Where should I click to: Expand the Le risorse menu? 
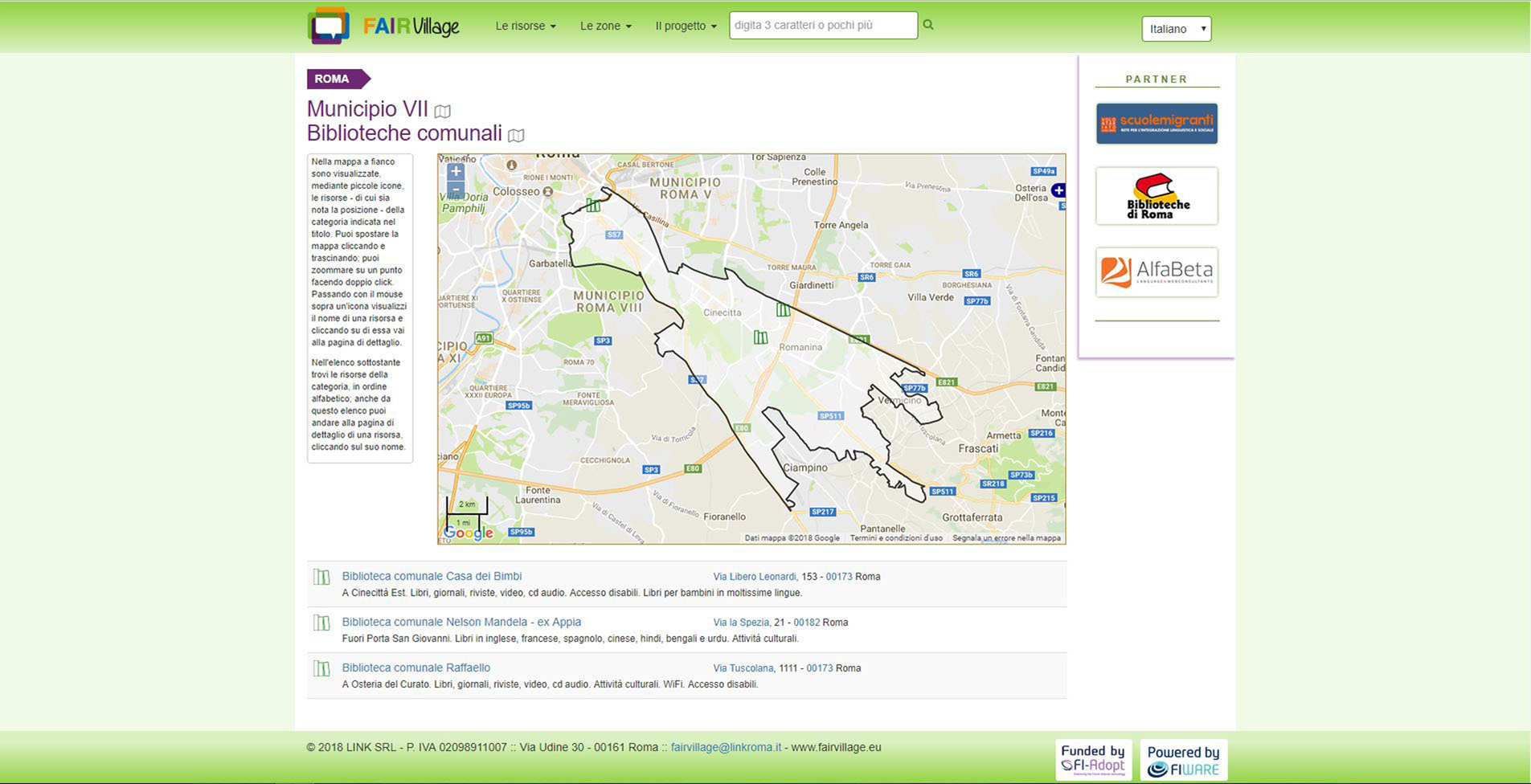[x=526, y=26]
